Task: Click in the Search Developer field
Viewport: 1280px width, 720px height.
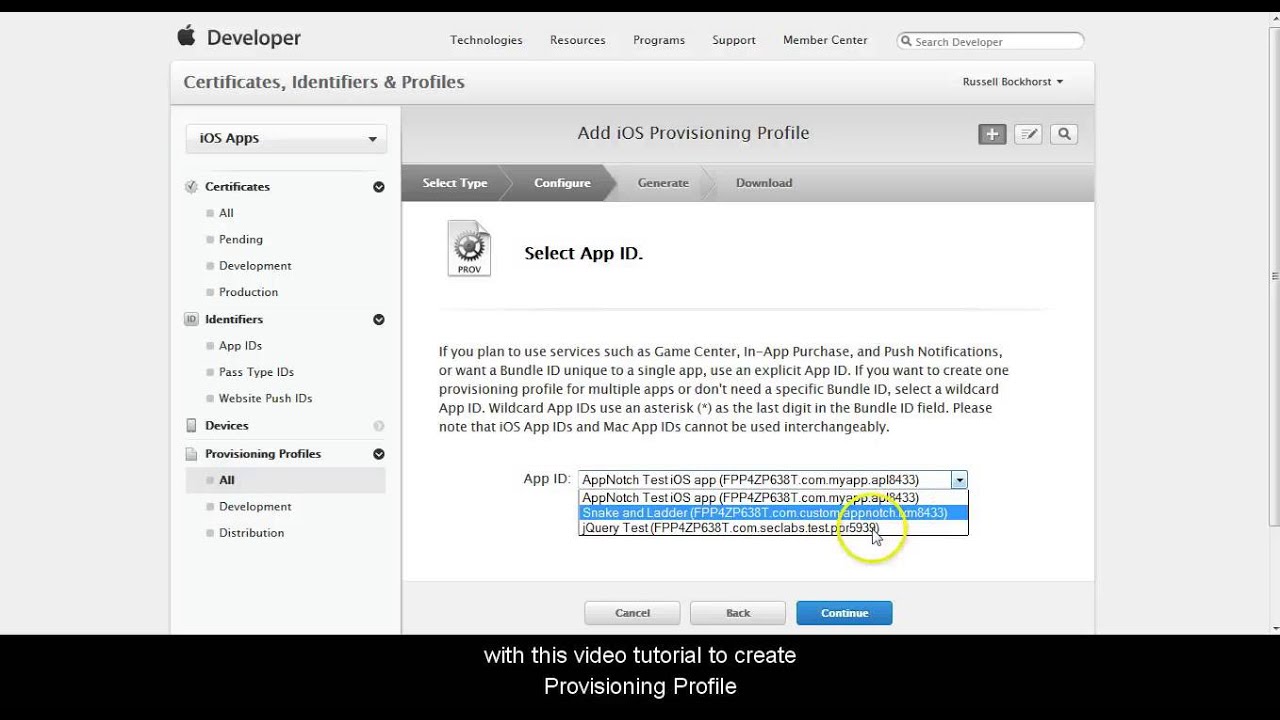Action: point(990,41)
